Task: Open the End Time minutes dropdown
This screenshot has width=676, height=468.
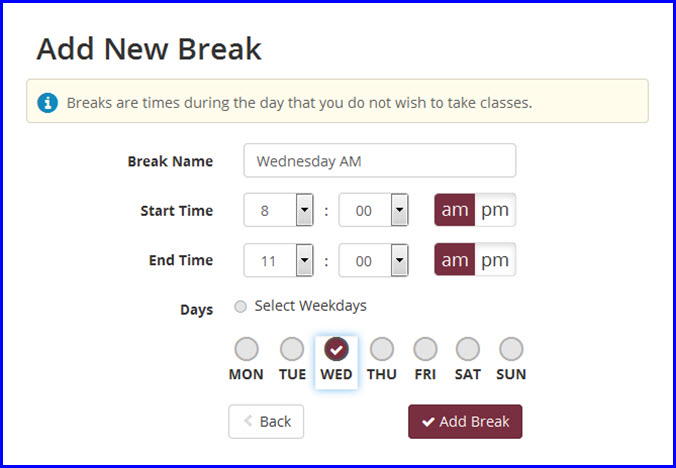Action: [373, 260]
